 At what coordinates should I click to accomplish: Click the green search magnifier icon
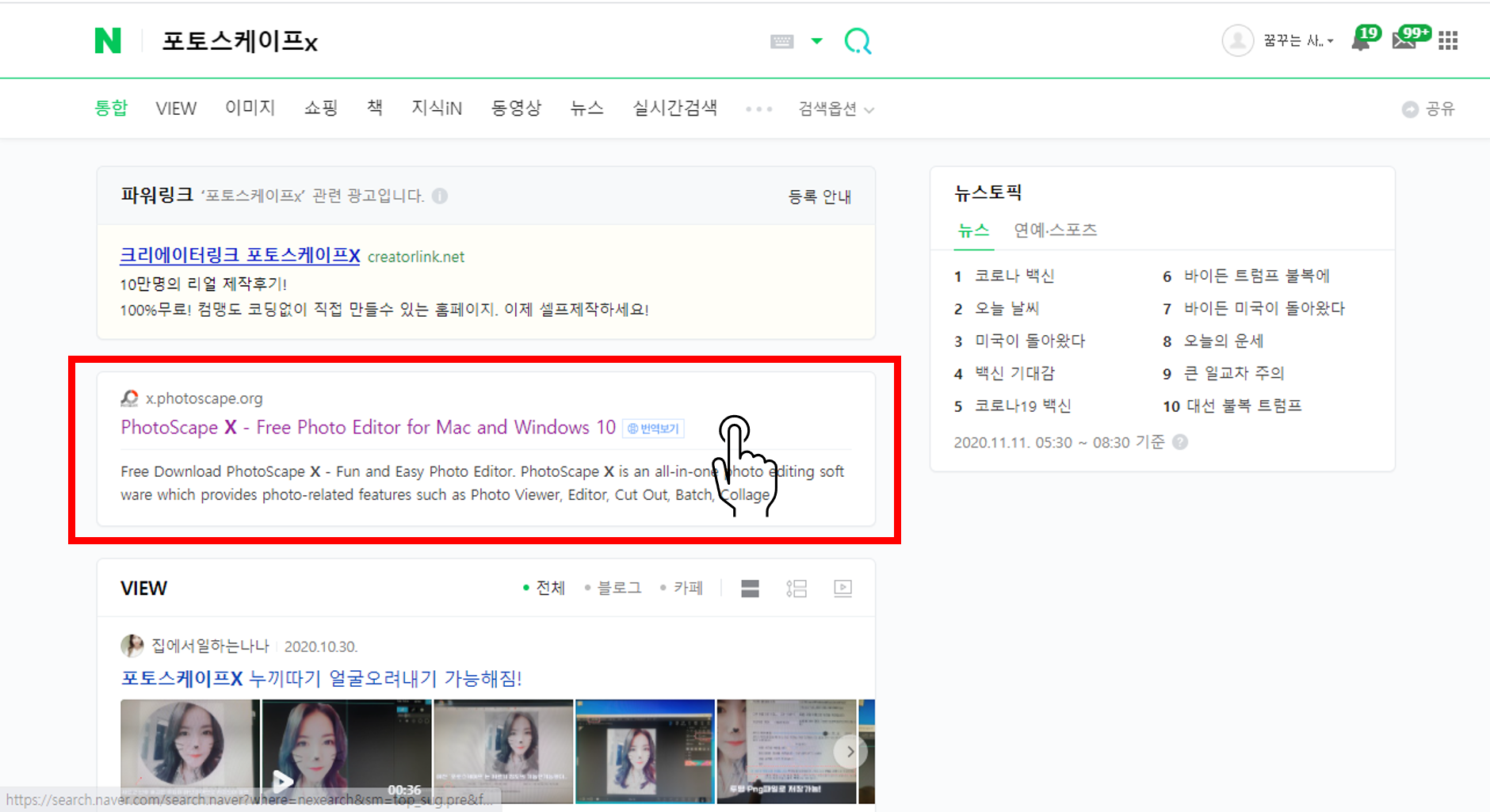click(x=858, y=40)
